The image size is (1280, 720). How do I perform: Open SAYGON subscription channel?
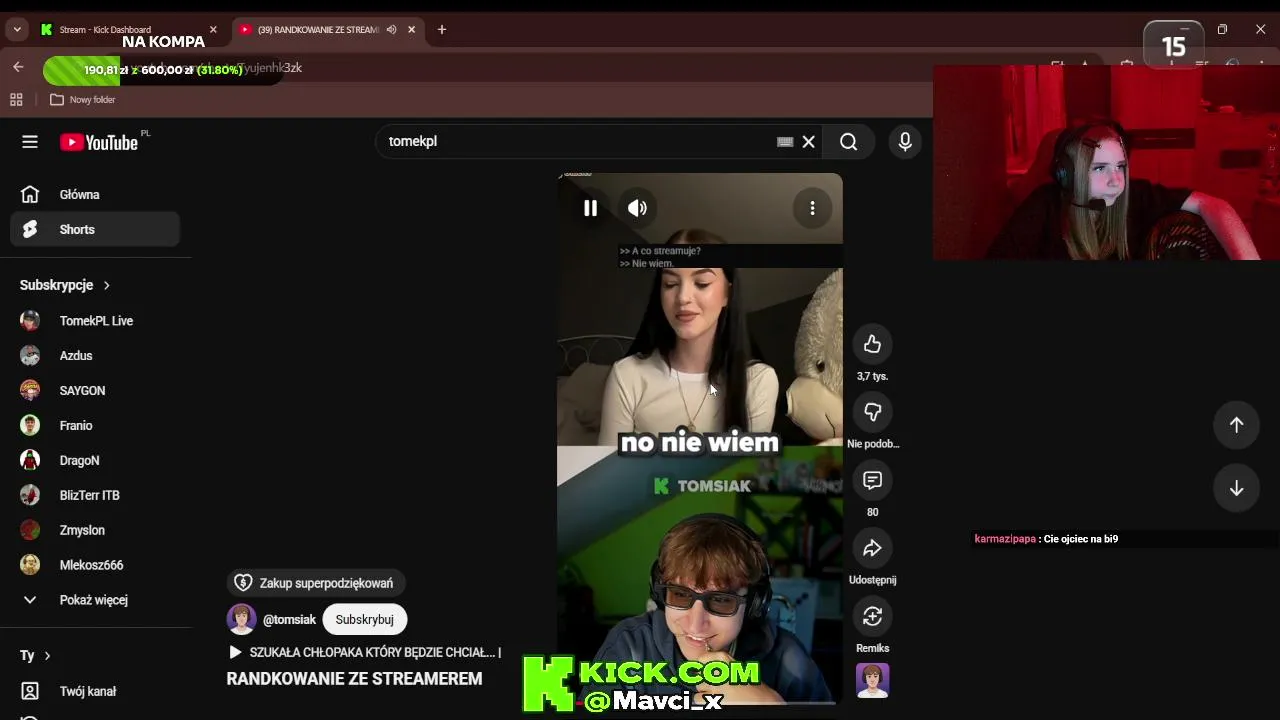pos(95,390)
